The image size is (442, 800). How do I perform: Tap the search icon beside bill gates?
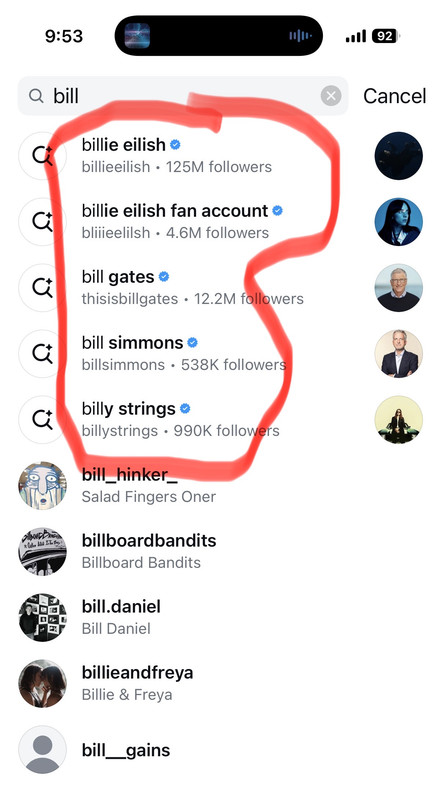point(42,287)
